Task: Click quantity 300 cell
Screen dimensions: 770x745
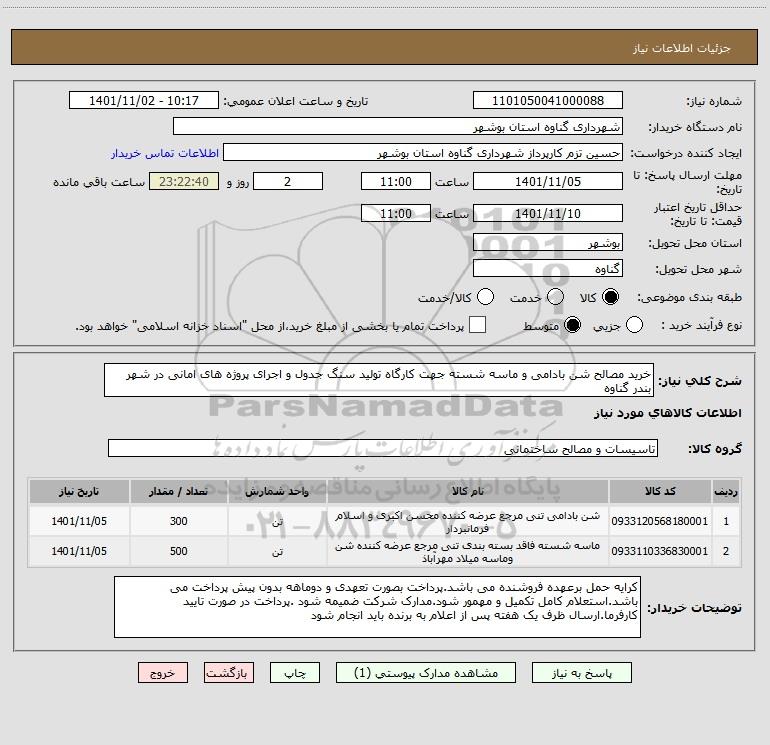Action: (178, 521)
